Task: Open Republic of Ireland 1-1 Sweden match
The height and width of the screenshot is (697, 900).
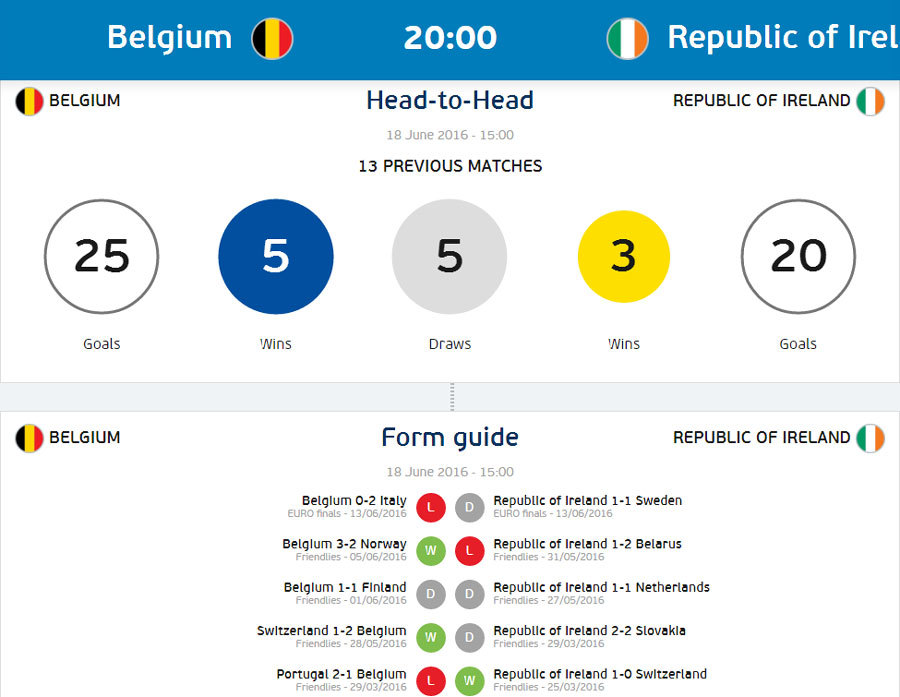Action: click(587, 501)
